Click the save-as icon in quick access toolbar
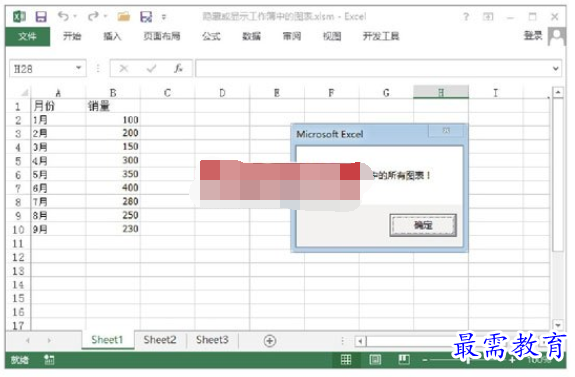Screen dimensions: 575x377 pyautogui.click(x=146, y=17)
